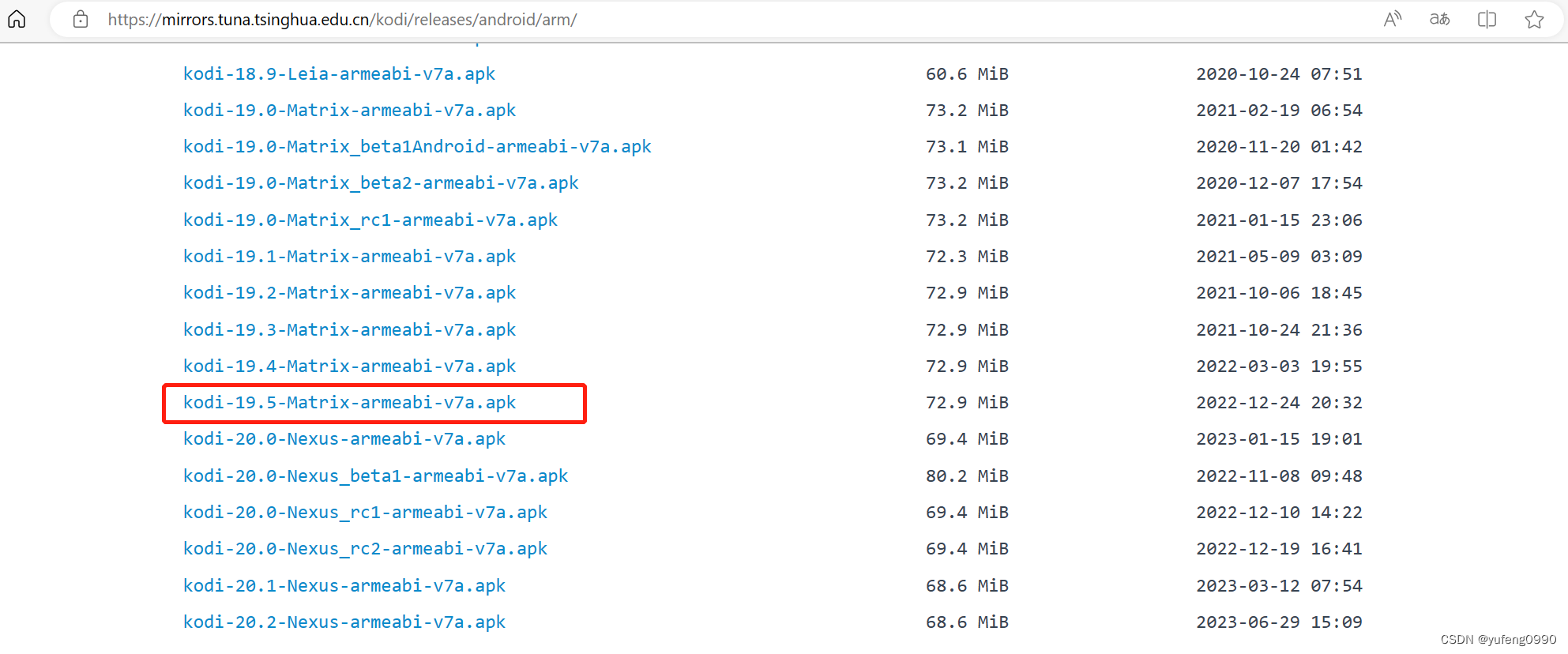Download kodi-20.0-Nexus-armeabi-v7a.apk
This screenshot has height=654, width=1568.
(344, 438)
